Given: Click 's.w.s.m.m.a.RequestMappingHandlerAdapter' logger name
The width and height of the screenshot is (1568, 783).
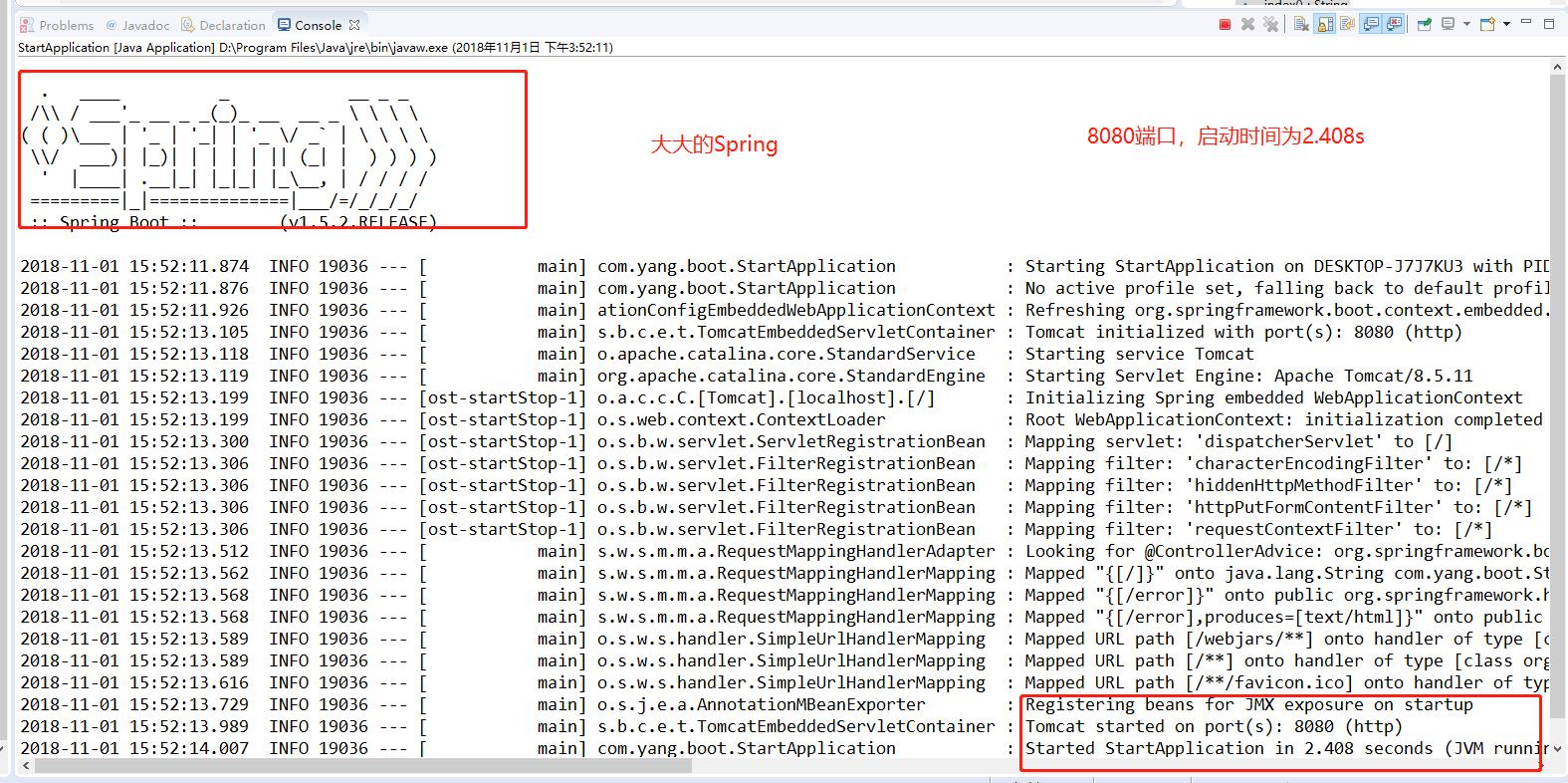Looking at the screenshot, I should (x=795, y=551).
